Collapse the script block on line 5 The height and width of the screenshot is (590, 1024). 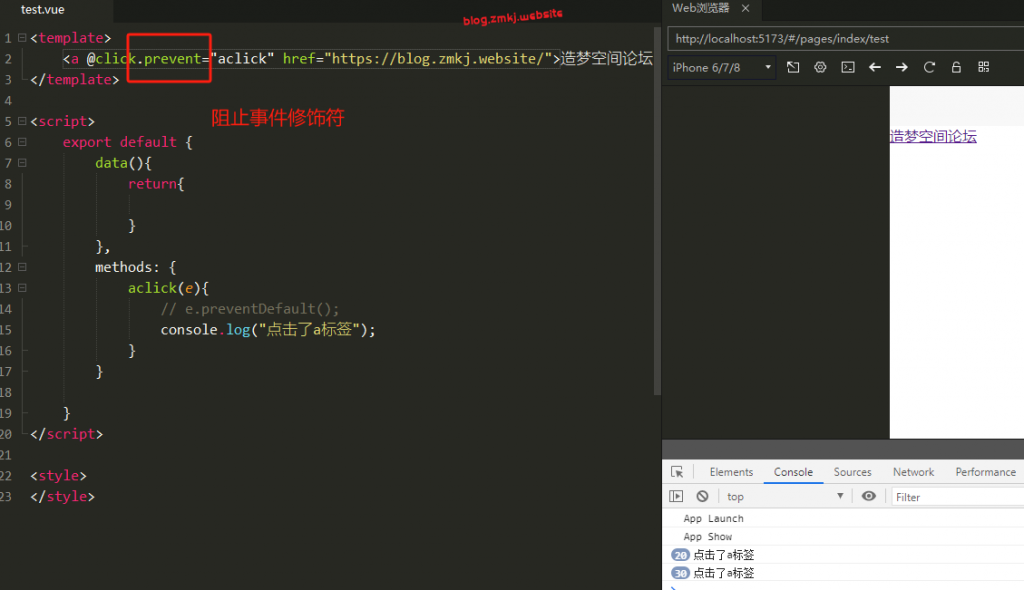(22, 122)
